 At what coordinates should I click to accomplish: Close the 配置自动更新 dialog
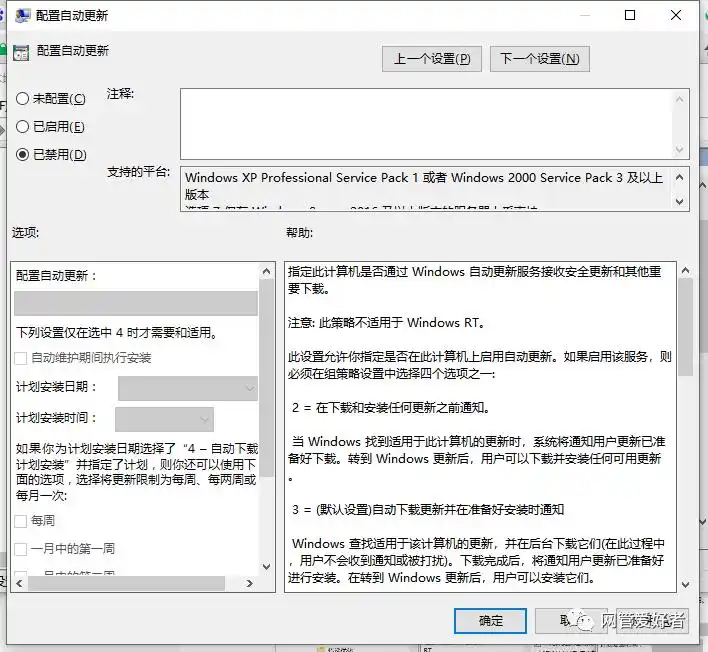point(676,15)
